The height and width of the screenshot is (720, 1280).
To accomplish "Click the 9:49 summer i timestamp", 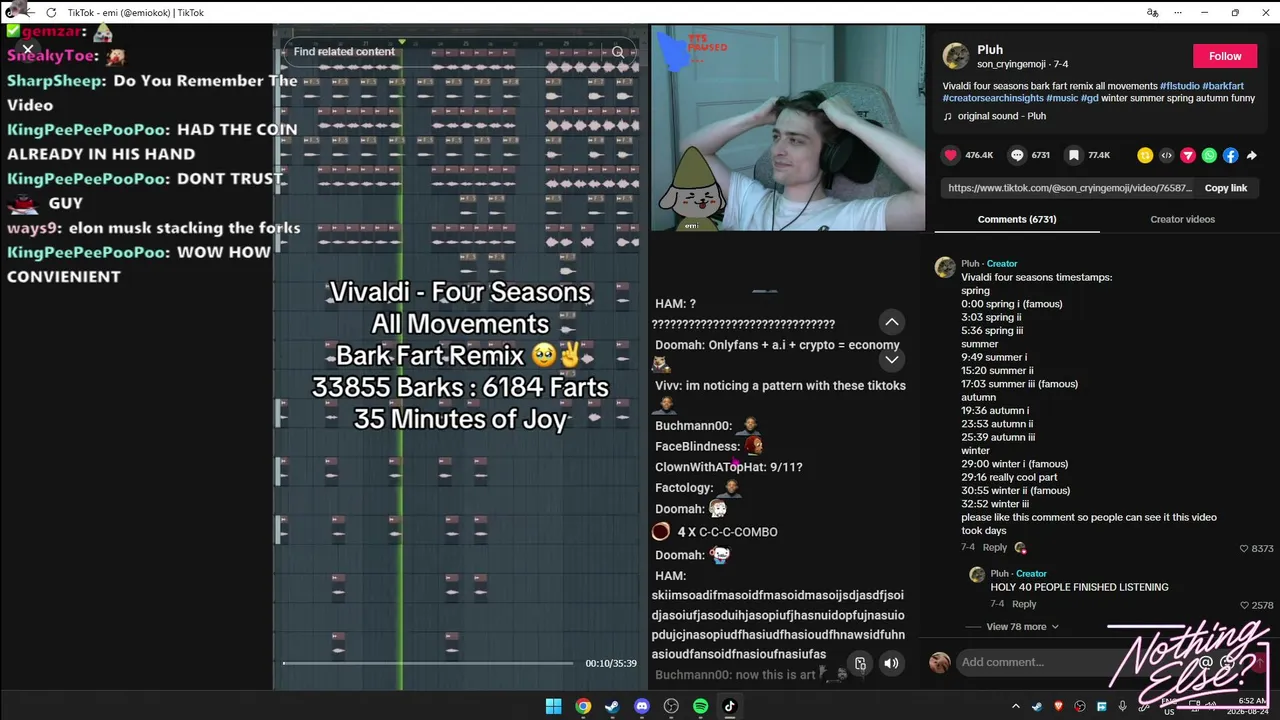I will [994, 357].
